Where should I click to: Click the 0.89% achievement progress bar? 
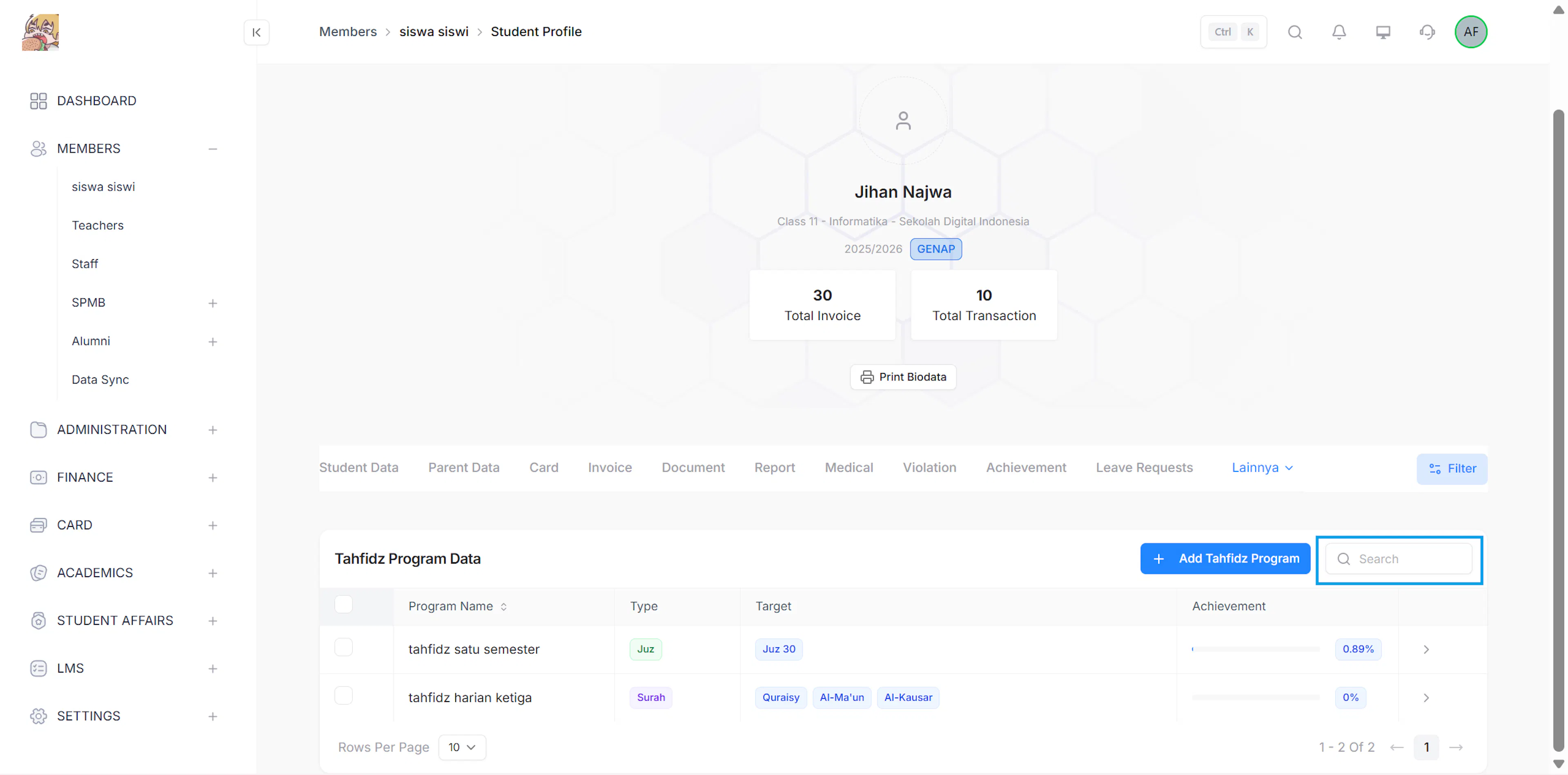point(1255,650)
